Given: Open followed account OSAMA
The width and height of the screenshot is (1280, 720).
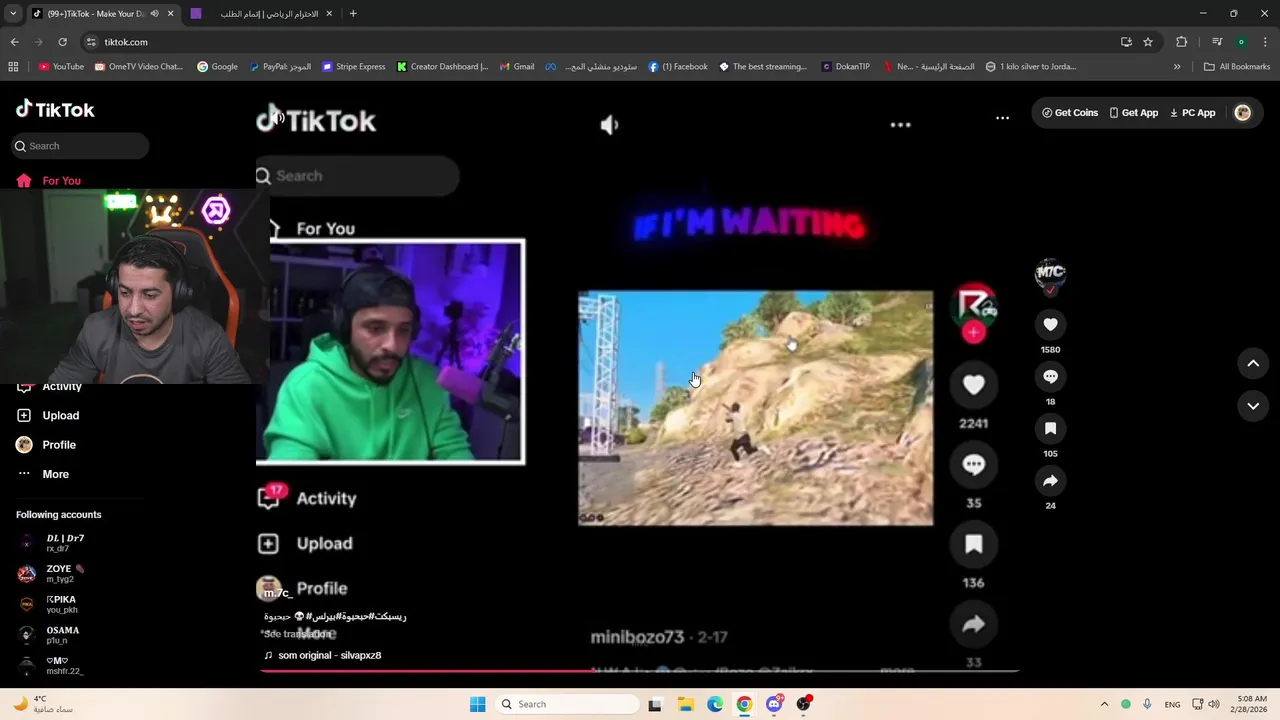Looking at the screenshot, I should click(x=49, y=635).
